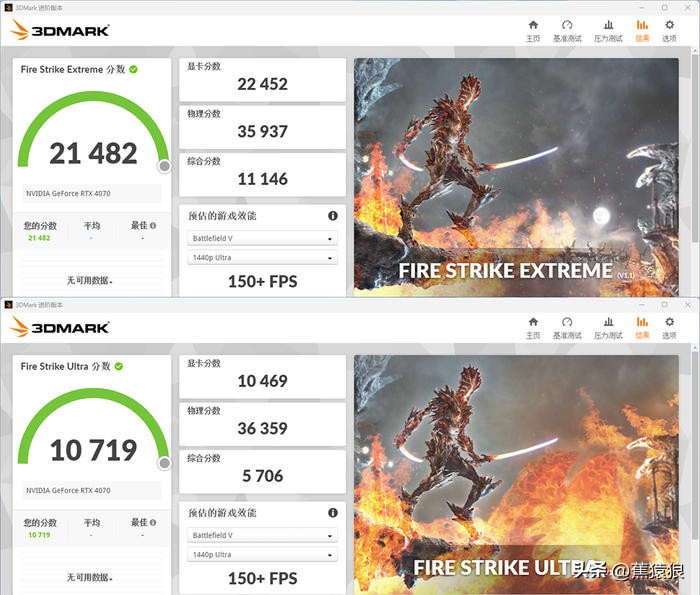Screen dimensions: 700x595
Task: Click the 21 482 score gauge end knob
Action: click(165, 166)
